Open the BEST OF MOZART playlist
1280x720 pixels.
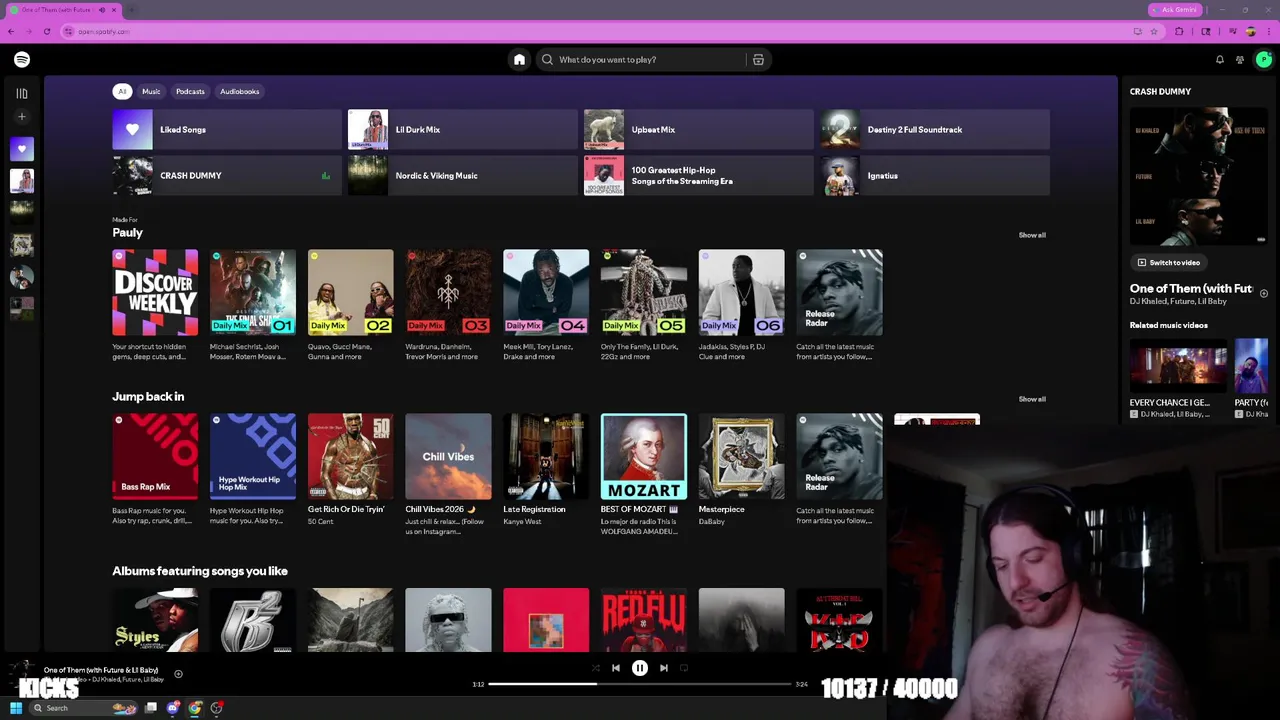click(x=644, y=474)
